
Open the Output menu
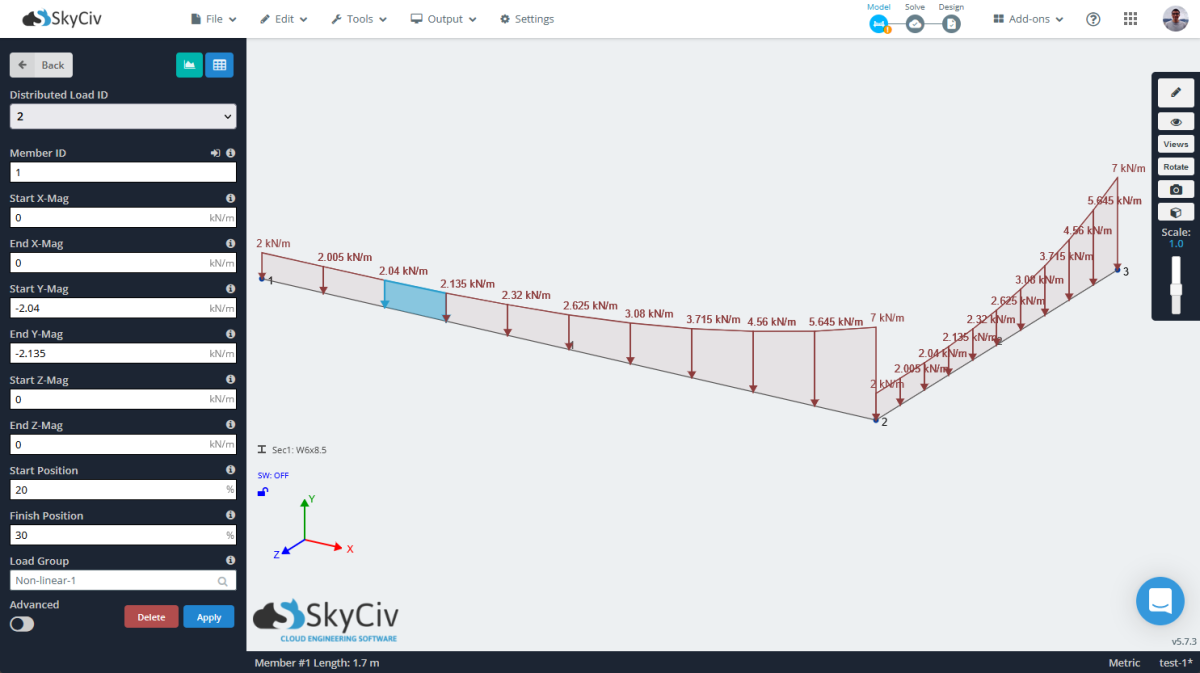[x=443, y=18]
